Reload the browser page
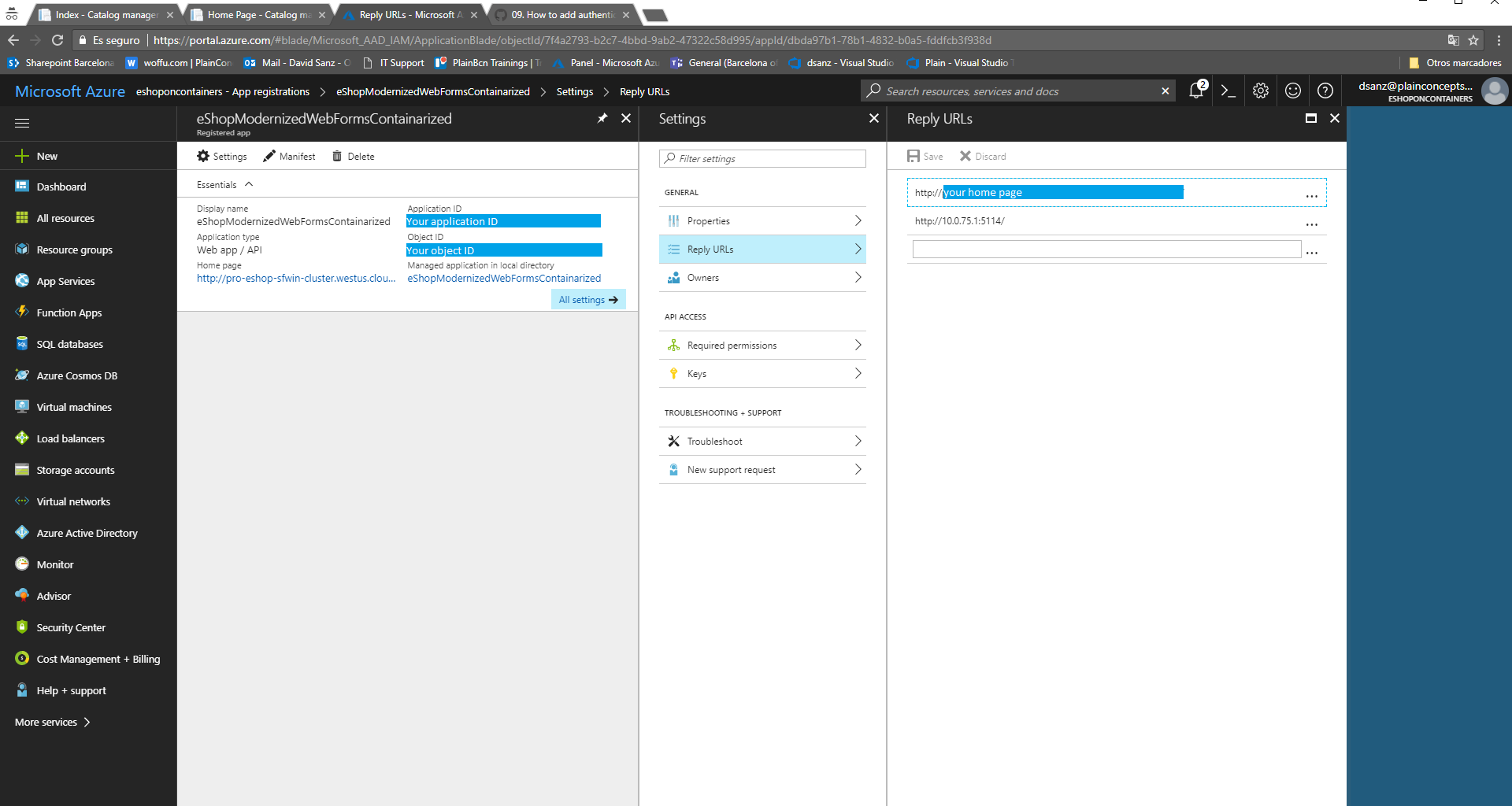The width and height of the screenshot is (1512, 806). pos(57,40)
